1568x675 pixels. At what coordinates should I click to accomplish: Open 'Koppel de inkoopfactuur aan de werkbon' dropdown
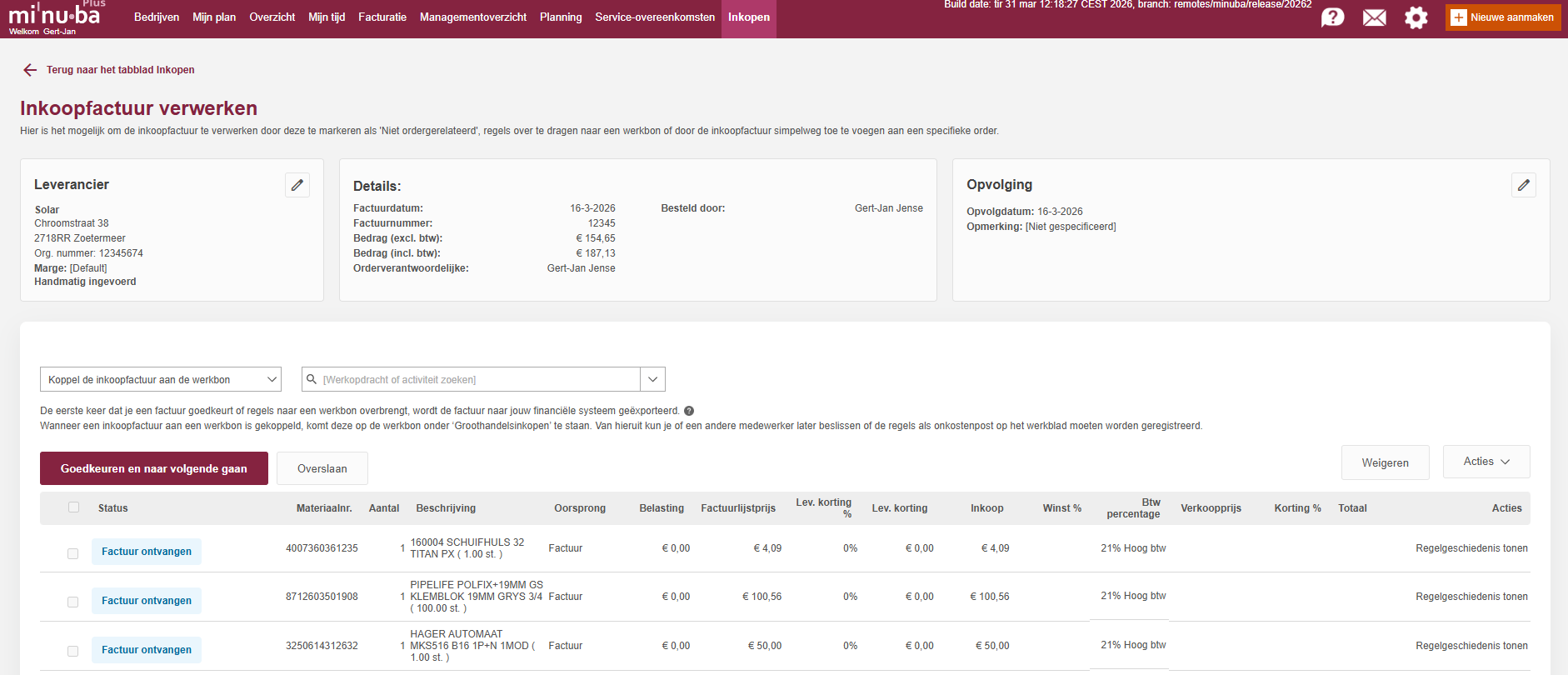click(161, 380)
